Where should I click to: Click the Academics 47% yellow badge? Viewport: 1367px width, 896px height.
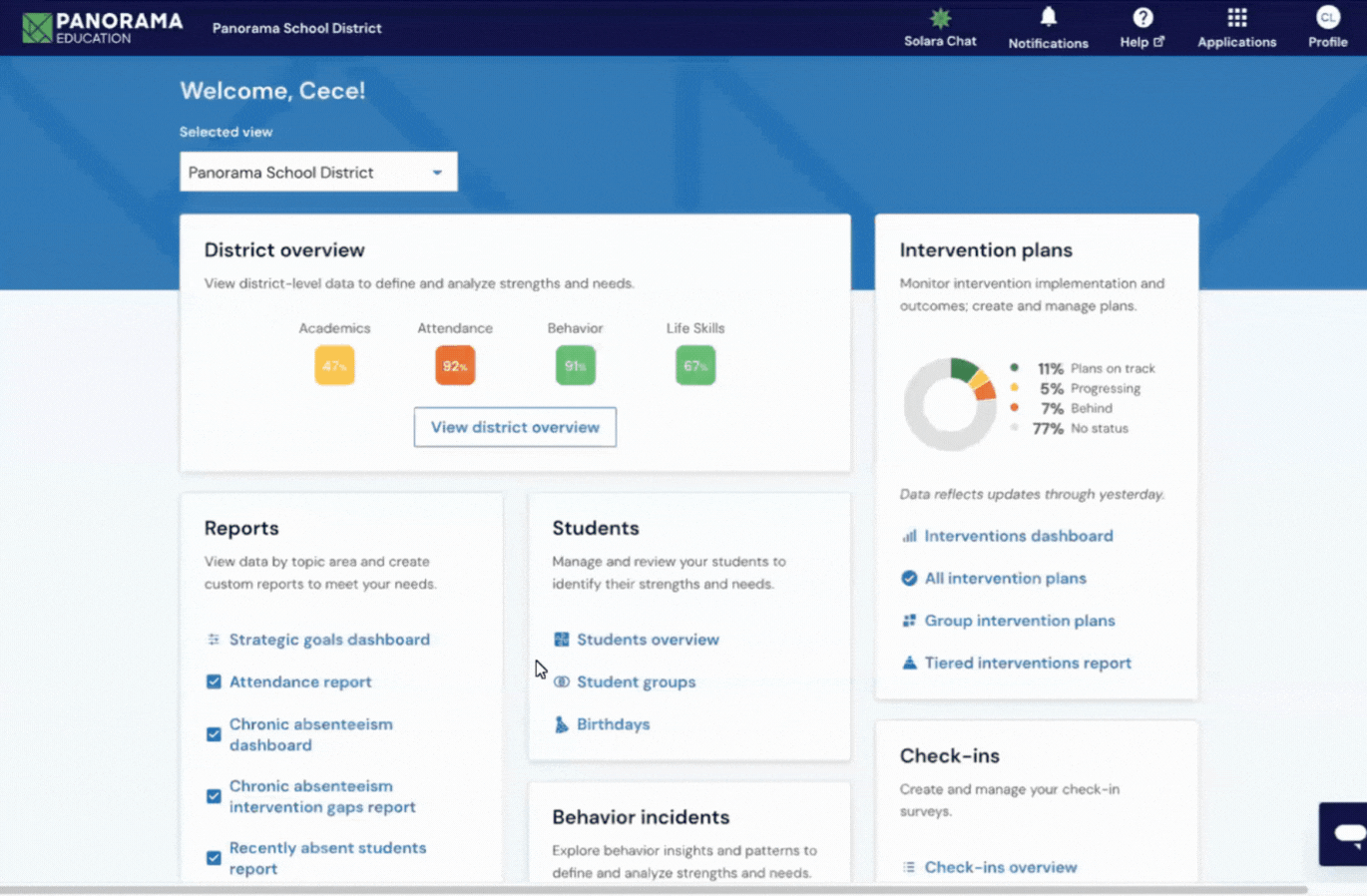click(x=334, y=365)
